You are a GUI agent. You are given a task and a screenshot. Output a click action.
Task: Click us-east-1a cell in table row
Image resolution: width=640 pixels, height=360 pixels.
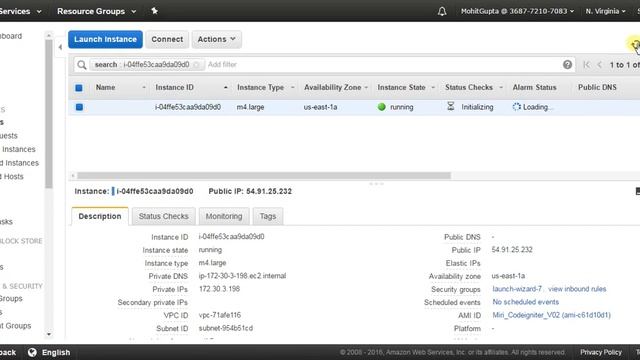(320, 107)
